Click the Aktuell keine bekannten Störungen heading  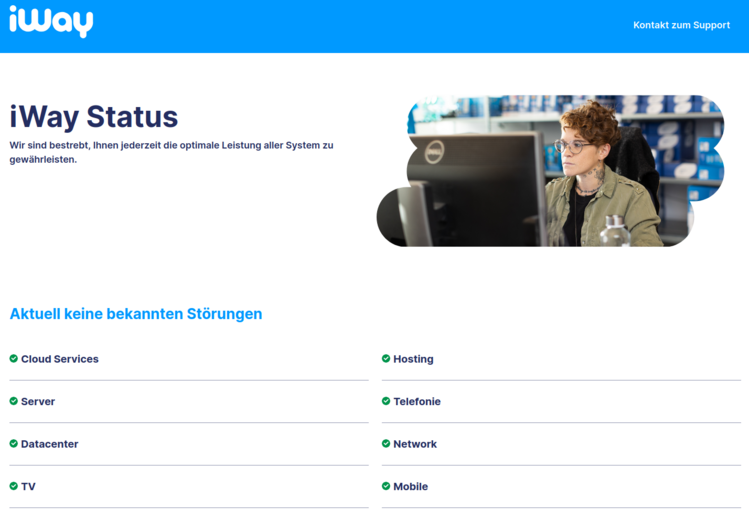136,314
